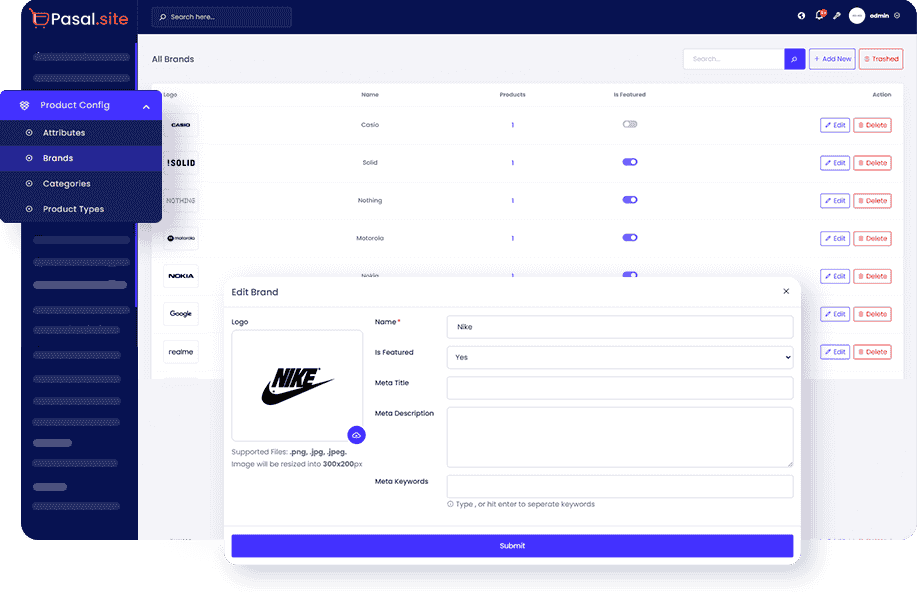Click the Is Featured column header
The image size is (917, 592).
[x=629, y=95]
